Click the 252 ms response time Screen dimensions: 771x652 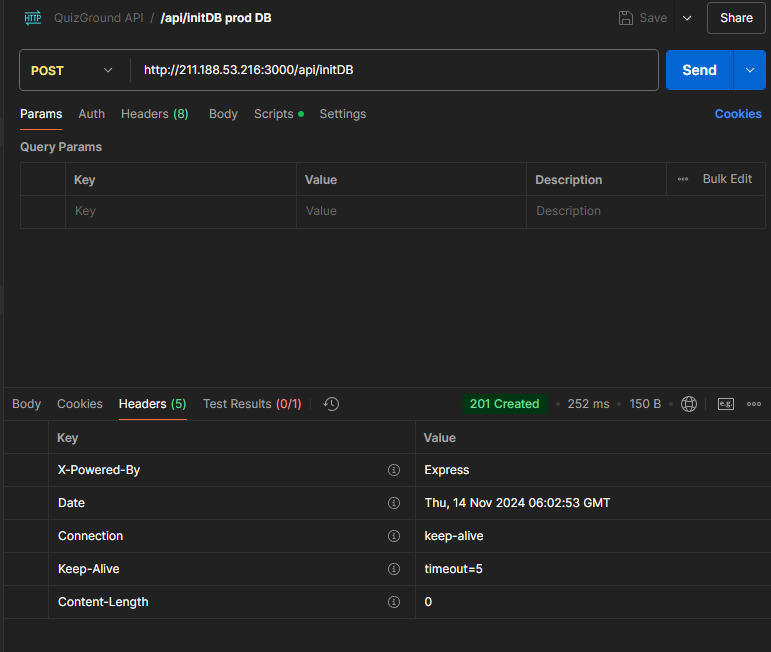588,404
